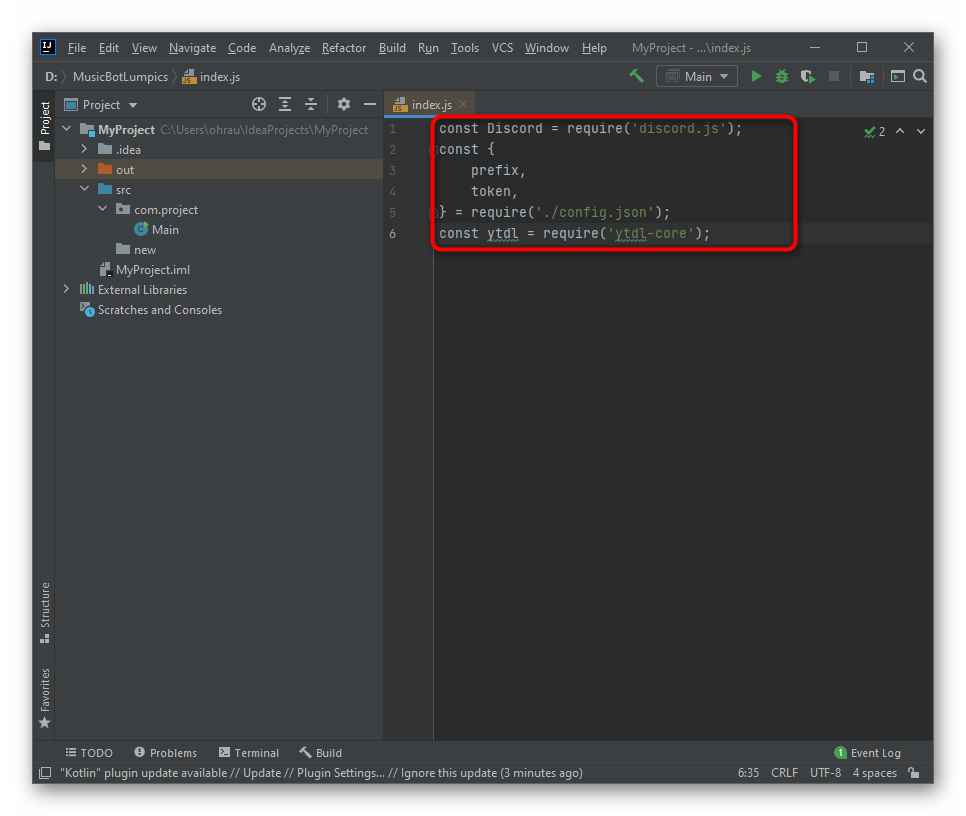Click the locate/select opened file target icon
Image resolution: width=966 pixels, height=816 pixels.
pos(259,104)
